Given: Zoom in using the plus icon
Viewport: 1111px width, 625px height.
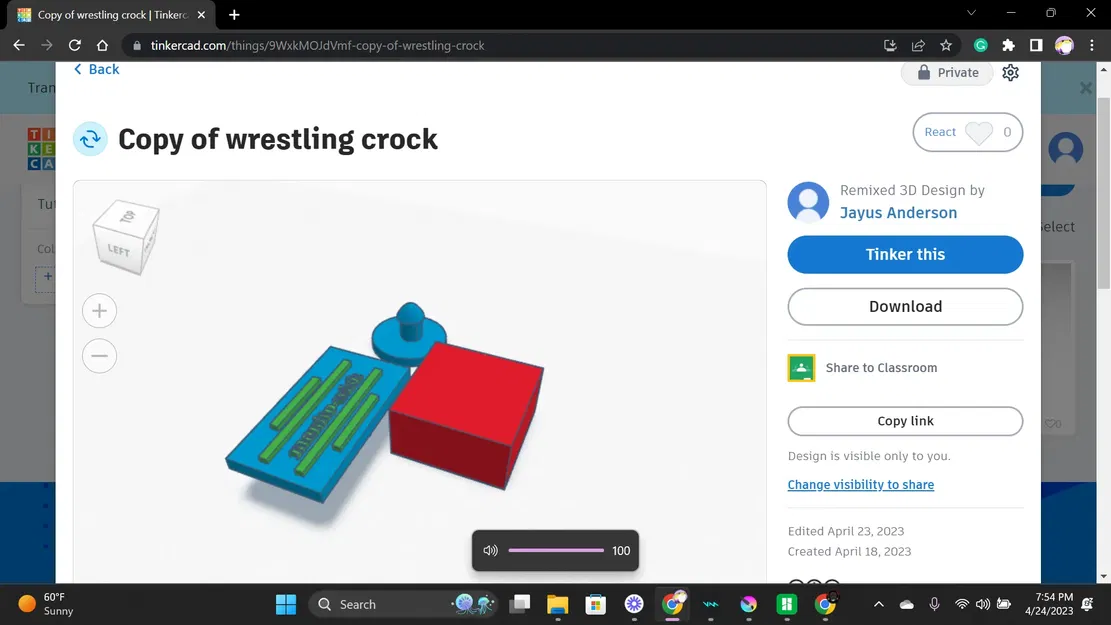Looking at the screenshot, I should click(99, 310).
